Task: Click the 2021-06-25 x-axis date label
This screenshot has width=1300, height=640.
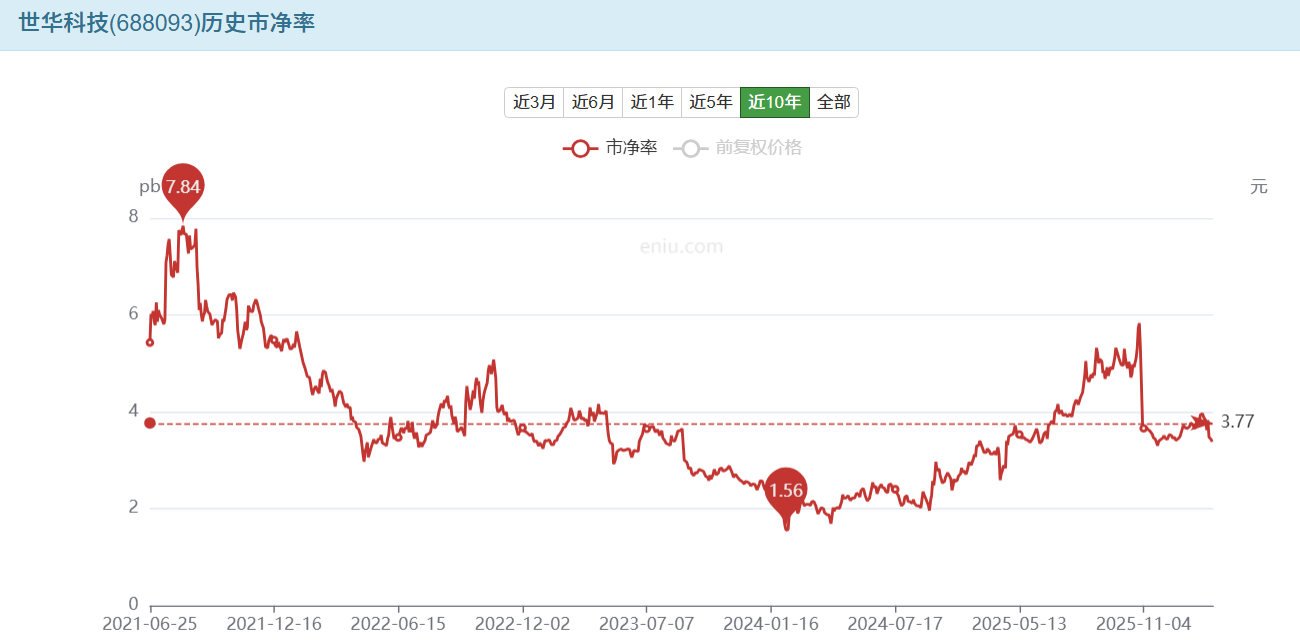Action: (150, 623)
